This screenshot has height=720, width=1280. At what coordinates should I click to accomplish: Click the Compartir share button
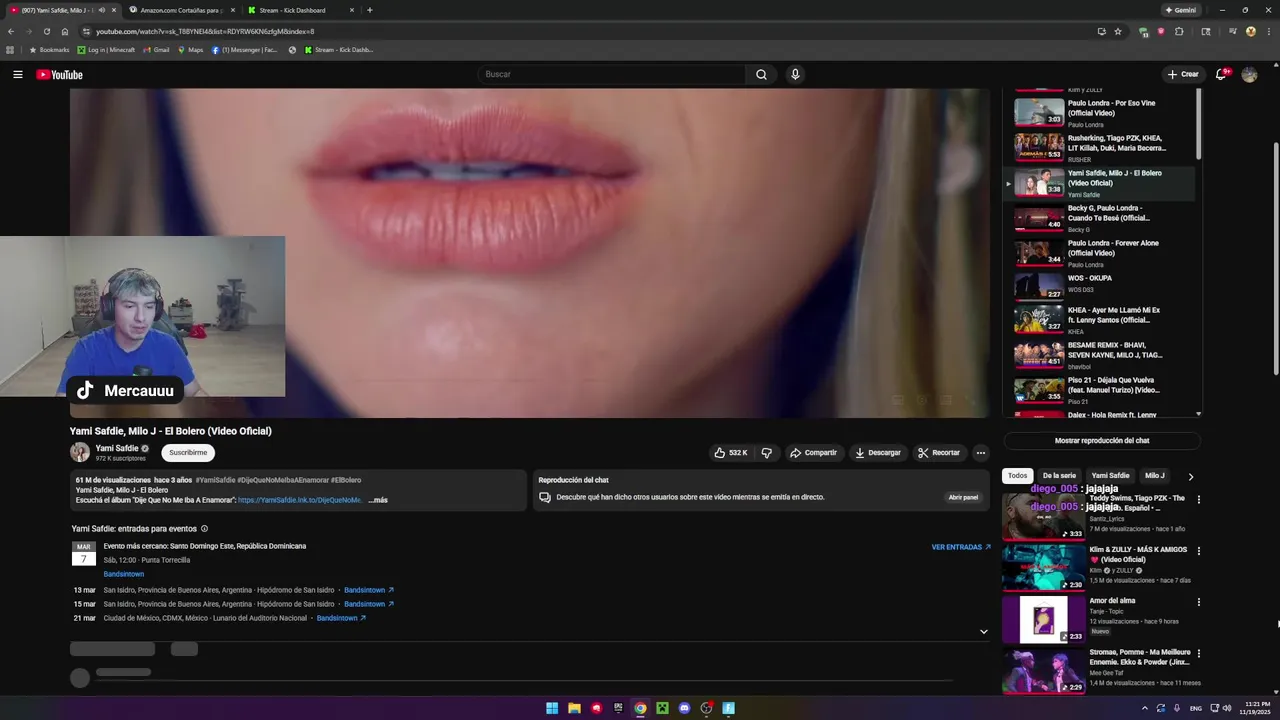coord(814,453)
